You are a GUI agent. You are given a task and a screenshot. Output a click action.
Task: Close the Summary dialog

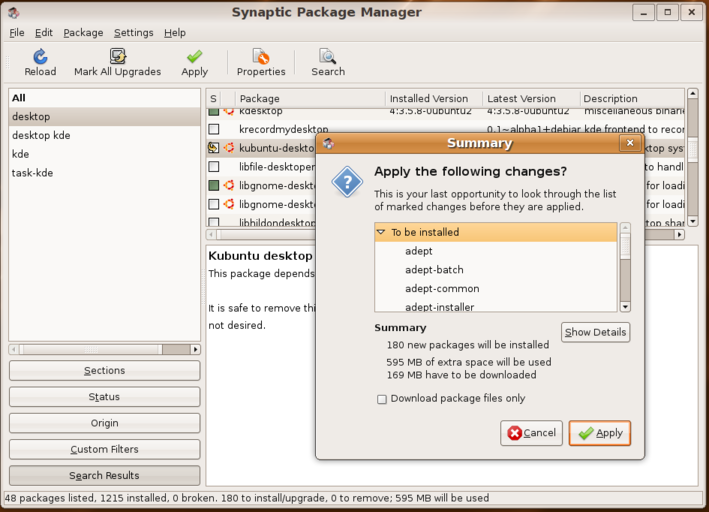[630, 143]
